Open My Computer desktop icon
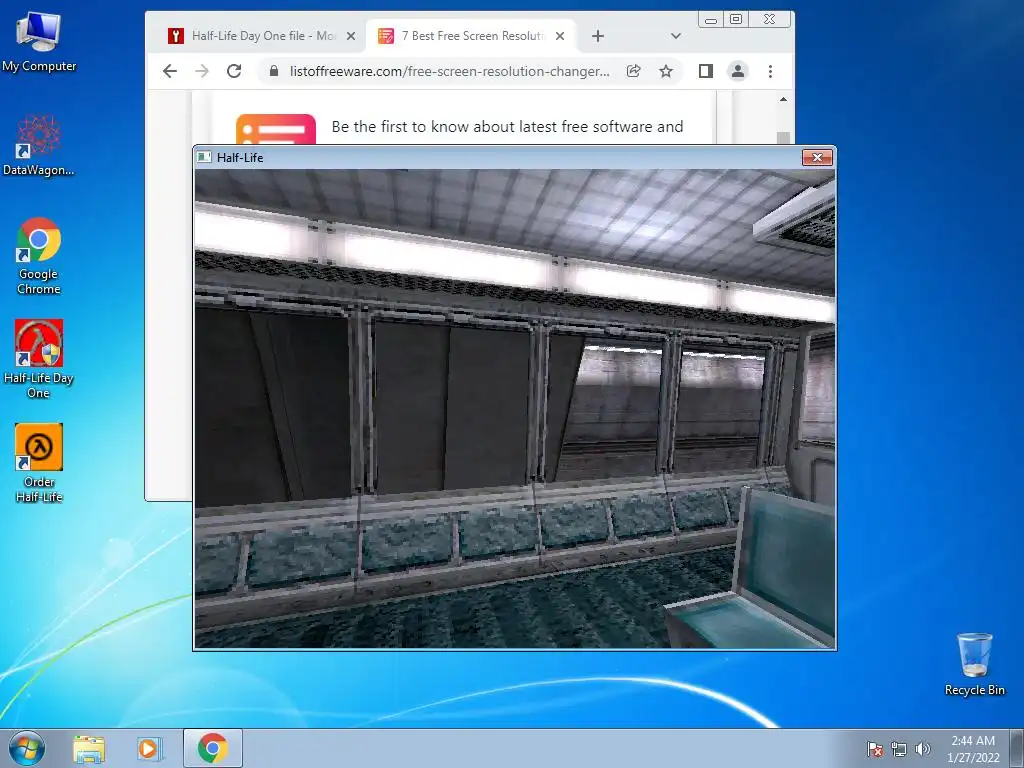 [x=39, y=42]
